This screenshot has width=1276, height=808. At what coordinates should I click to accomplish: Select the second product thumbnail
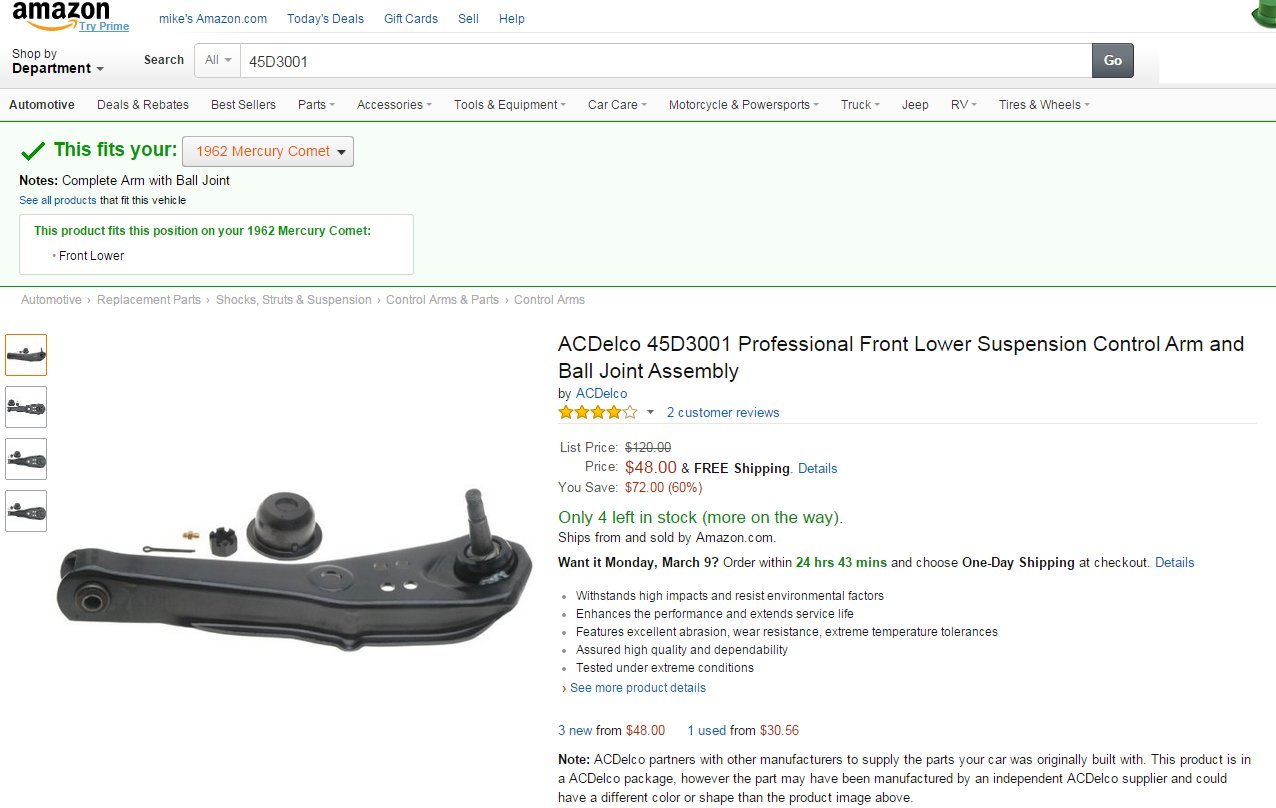click(26, 407)
